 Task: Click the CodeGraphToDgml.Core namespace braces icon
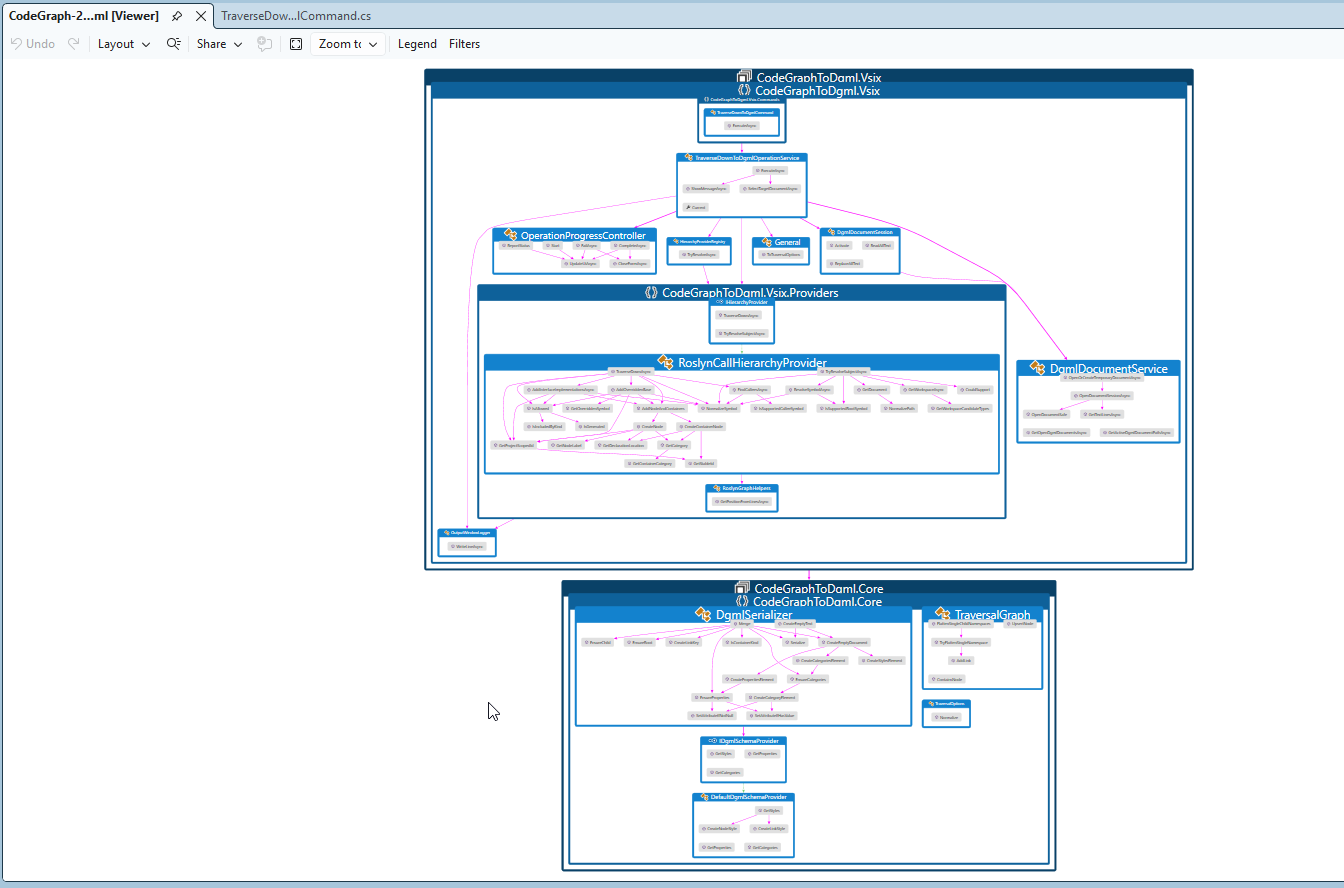(x=742, y=602)
